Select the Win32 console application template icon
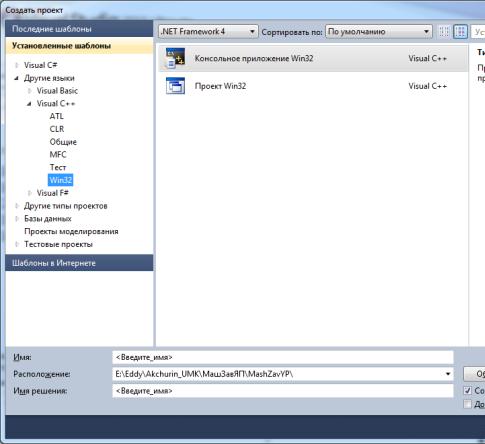 click(175, 58)
